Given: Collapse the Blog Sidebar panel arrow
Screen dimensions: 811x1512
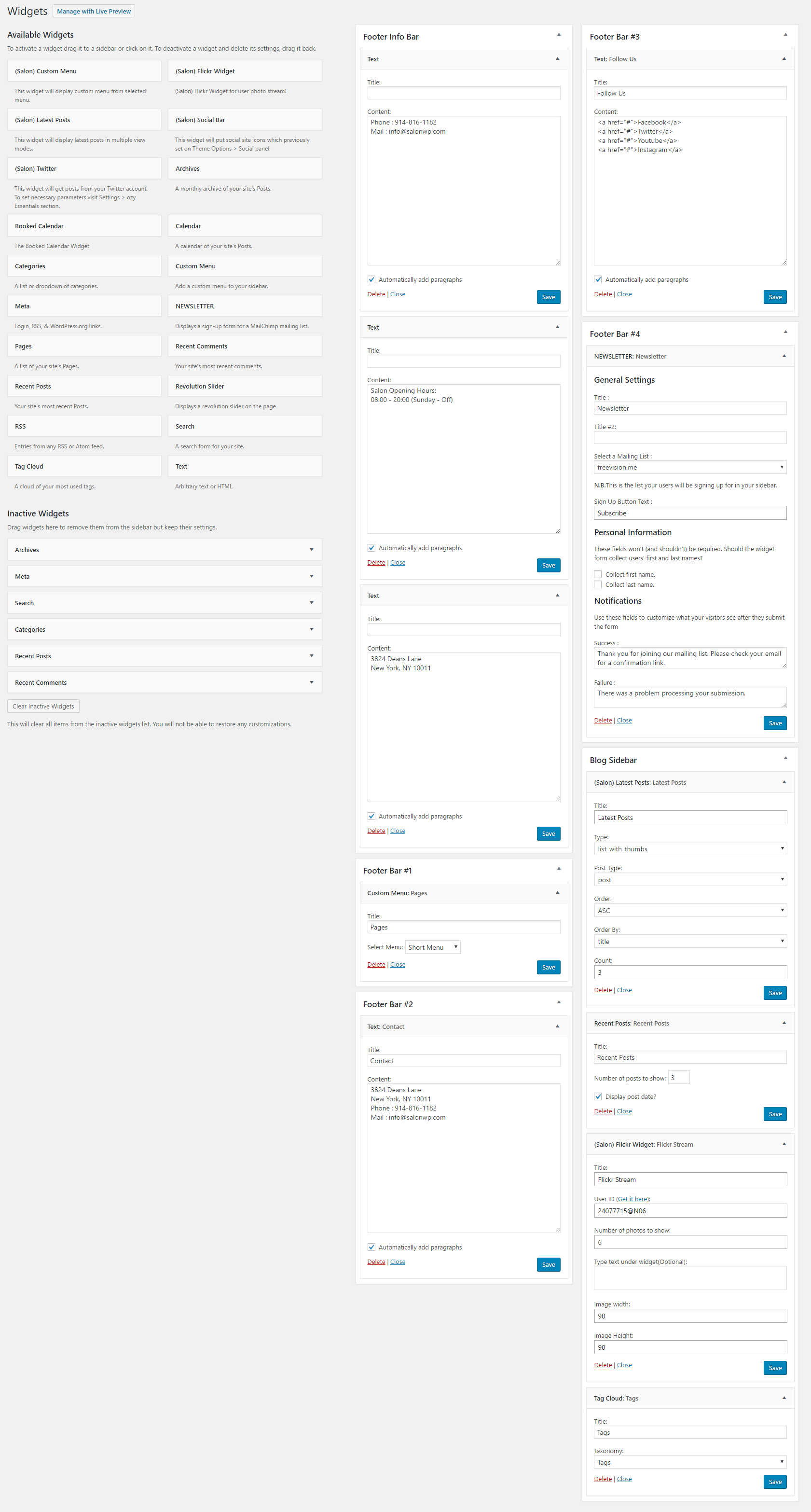Looking at the screenshot, I should [x=784, y=758].
